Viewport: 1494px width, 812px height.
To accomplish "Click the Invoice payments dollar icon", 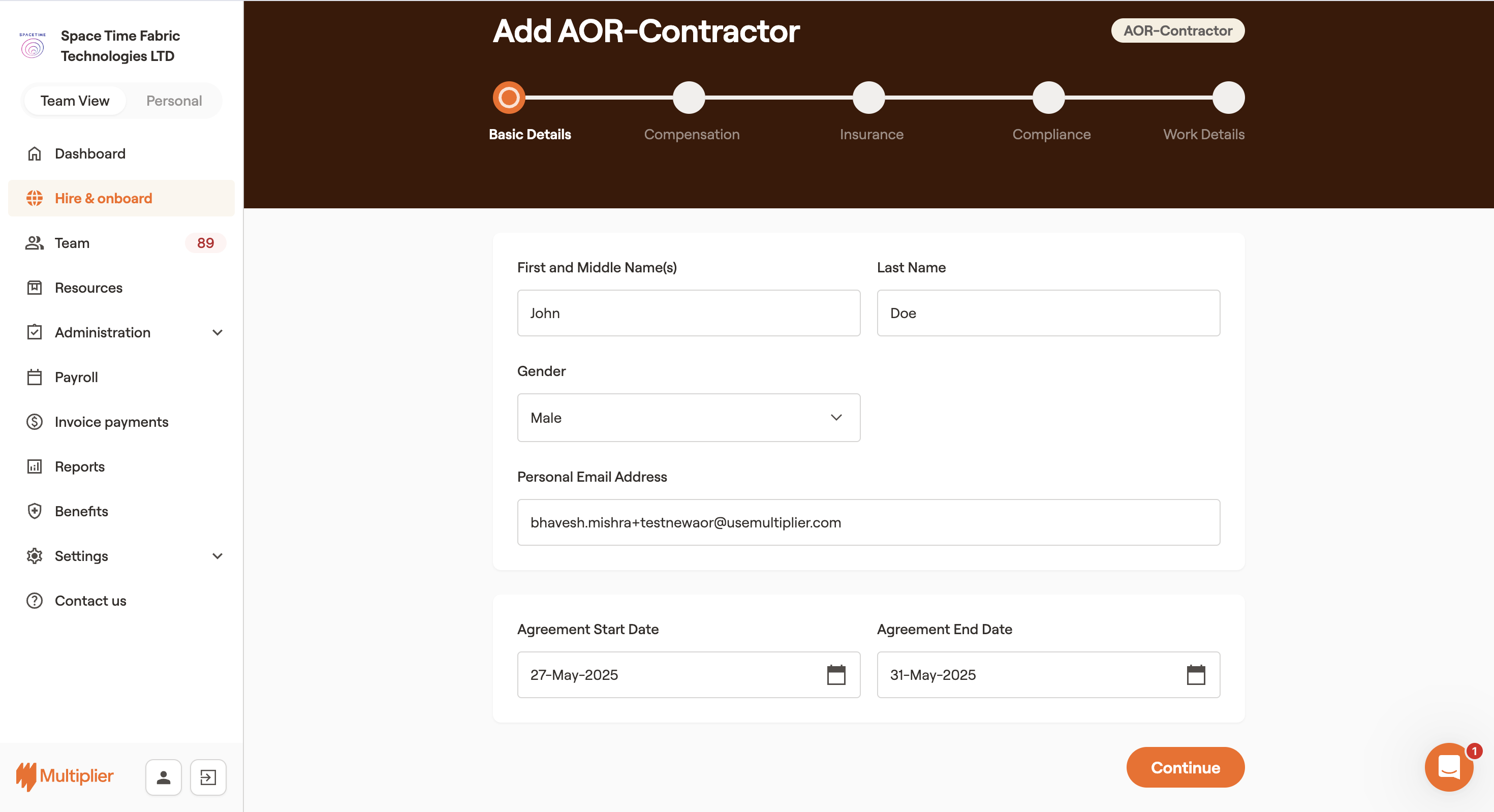I will pyautogui.click(x=34, y=422).
